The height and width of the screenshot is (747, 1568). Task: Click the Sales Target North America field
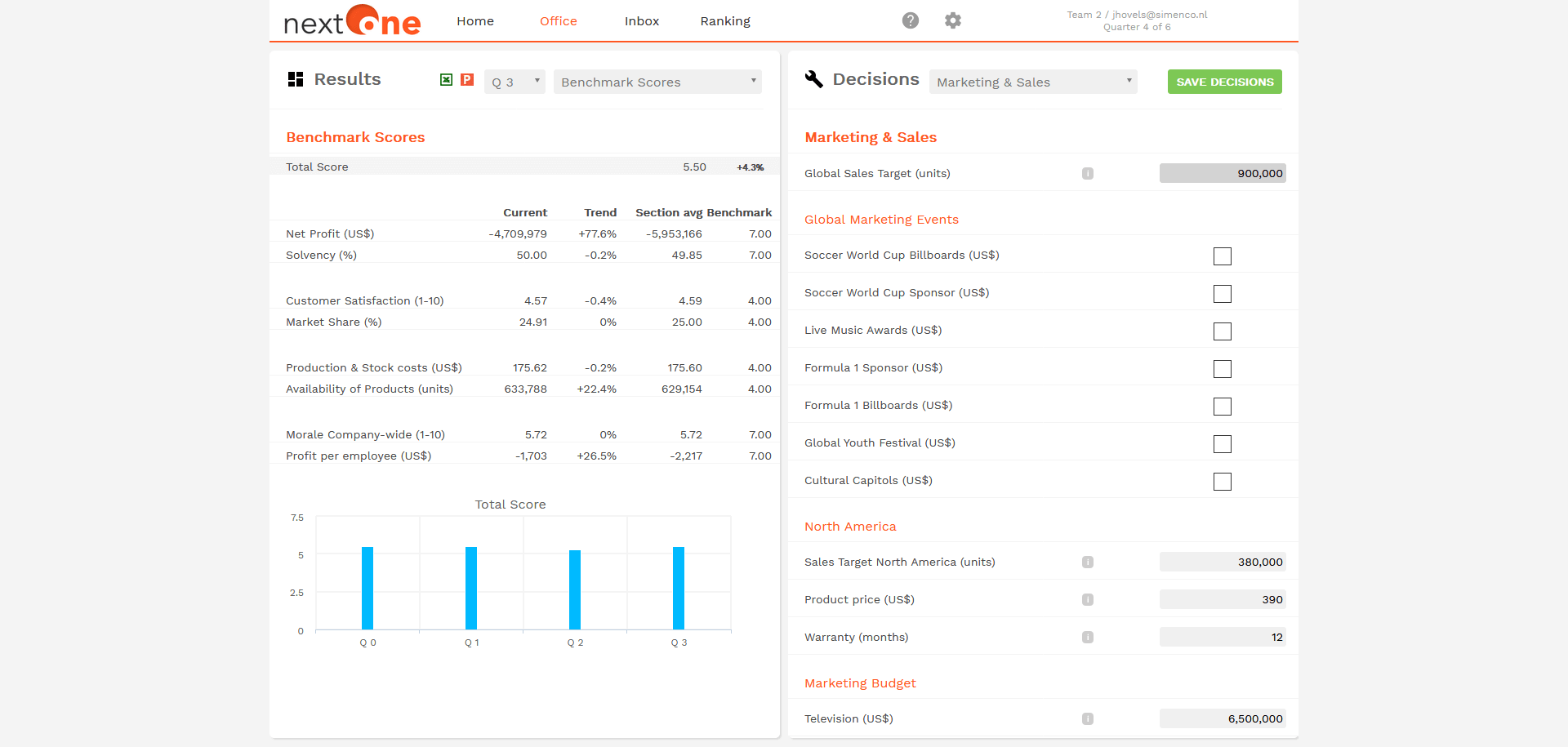[1223, 562]
